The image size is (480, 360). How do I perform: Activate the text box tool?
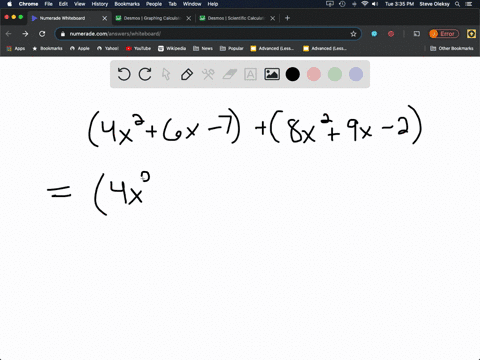click(250, 74)
